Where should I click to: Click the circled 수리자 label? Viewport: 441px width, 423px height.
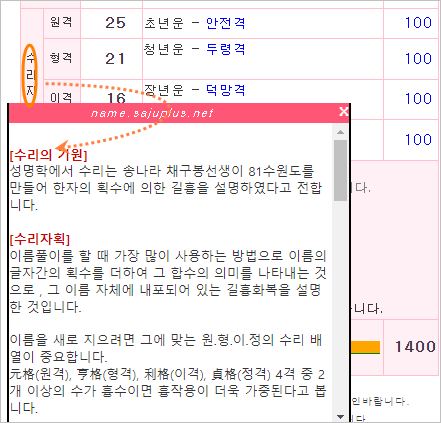pyautogui.click(x=30, y=76)
